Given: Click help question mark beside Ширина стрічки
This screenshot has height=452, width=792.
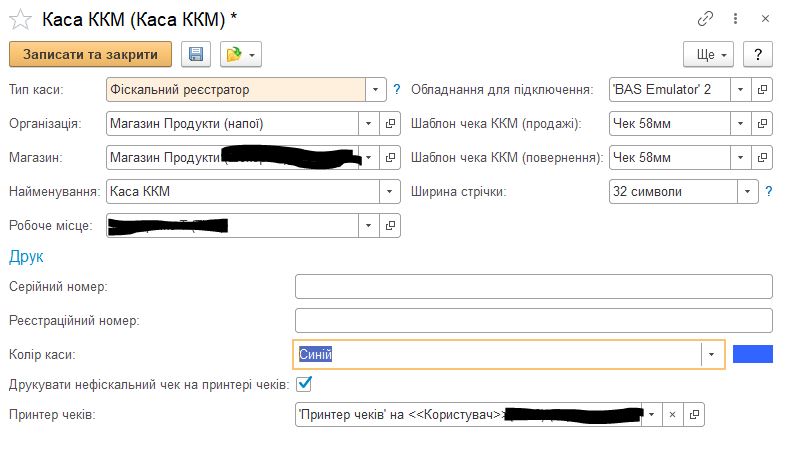Looking at the screenshot, I should click(768, 191).
